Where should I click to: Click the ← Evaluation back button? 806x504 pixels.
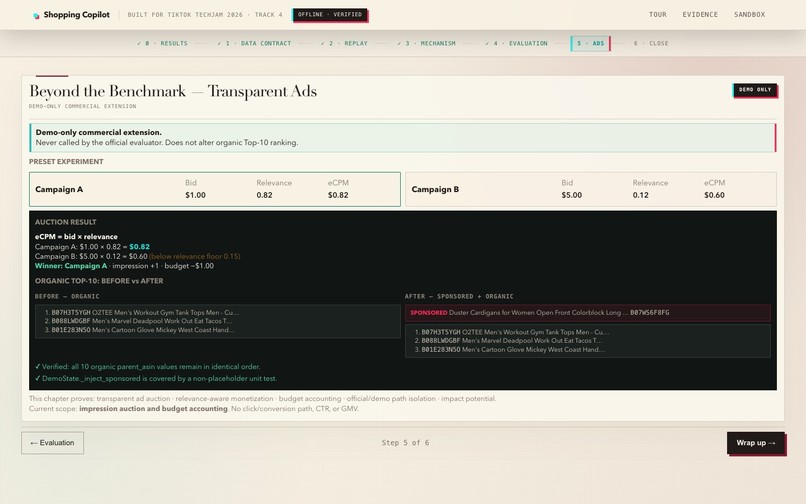pyautogui.click(x=52, y=443)
